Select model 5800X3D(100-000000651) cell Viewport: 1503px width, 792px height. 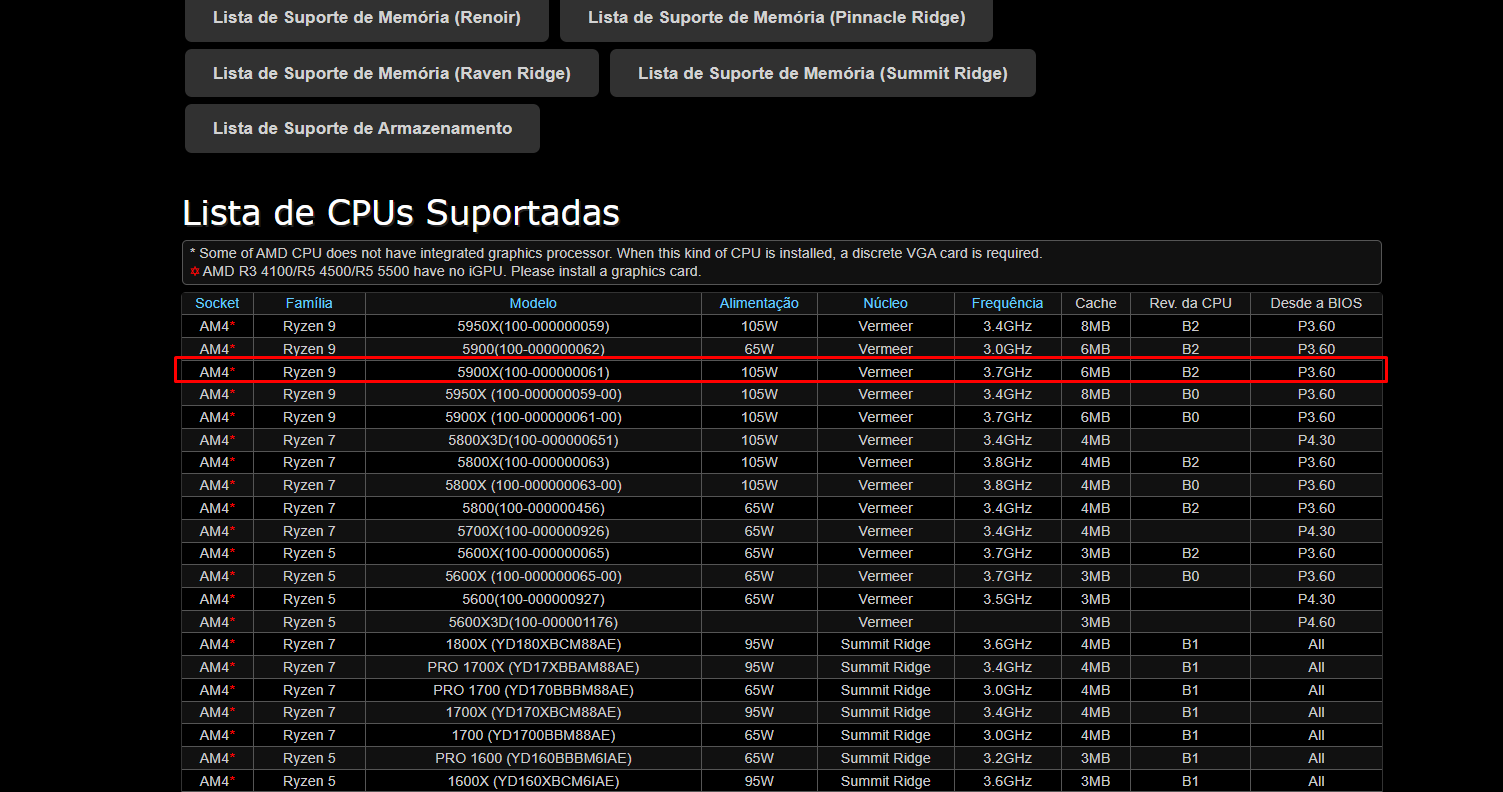[533, 440]
